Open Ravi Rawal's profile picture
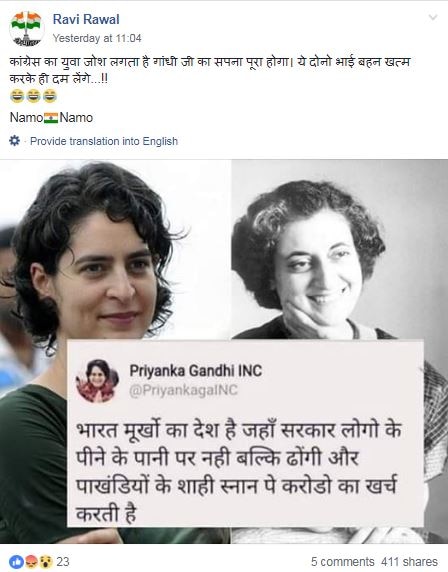 (26, 28)
